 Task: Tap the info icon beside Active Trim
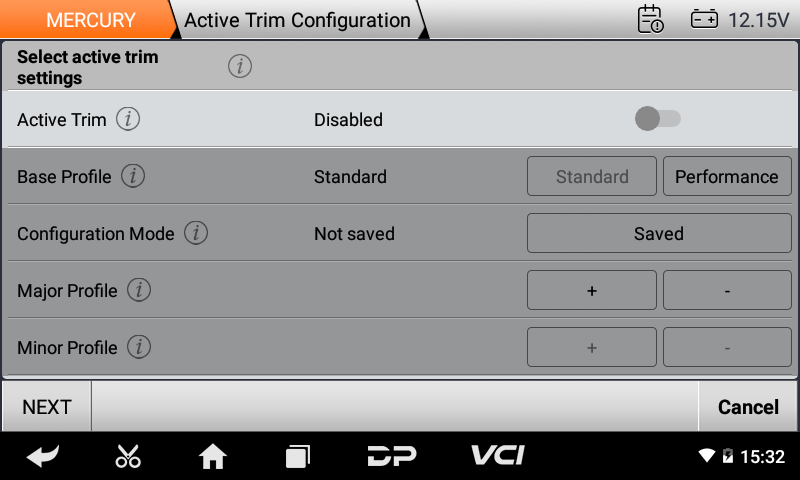click(128, 120)
